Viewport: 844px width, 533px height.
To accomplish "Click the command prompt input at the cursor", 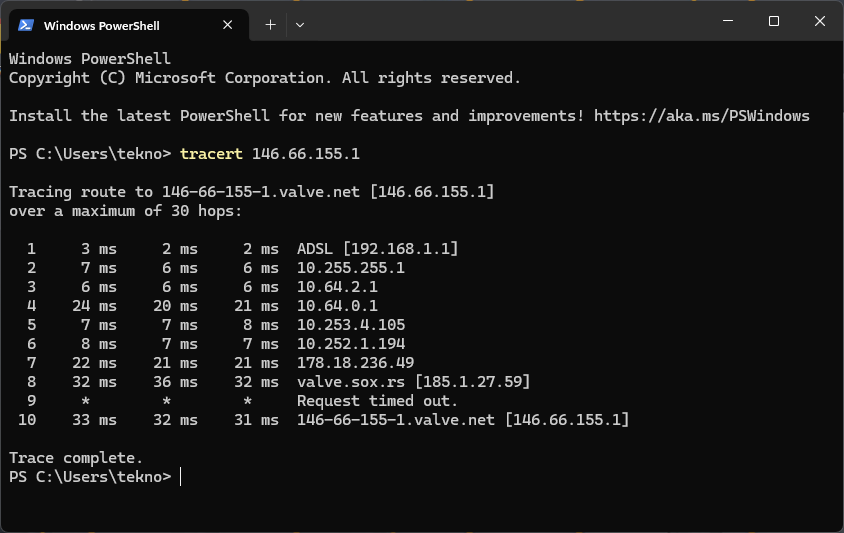I will pyautogui.click(x=181, y=477).
